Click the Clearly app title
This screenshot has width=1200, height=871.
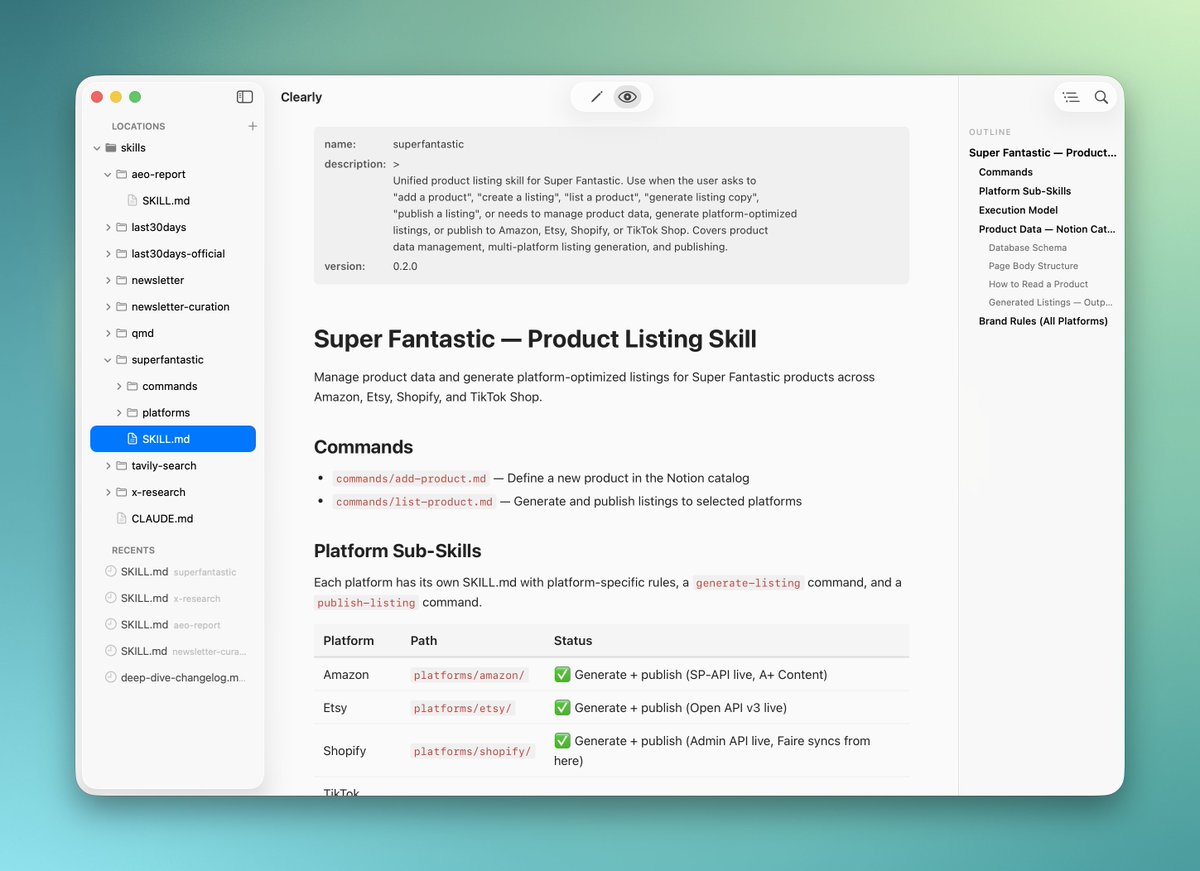(301, 97)
